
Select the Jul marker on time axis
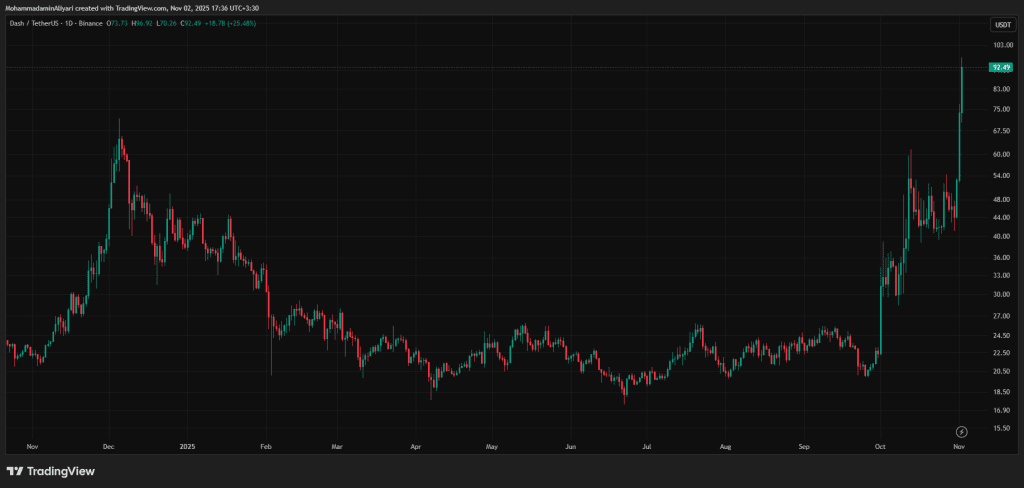tap(647, 446)
